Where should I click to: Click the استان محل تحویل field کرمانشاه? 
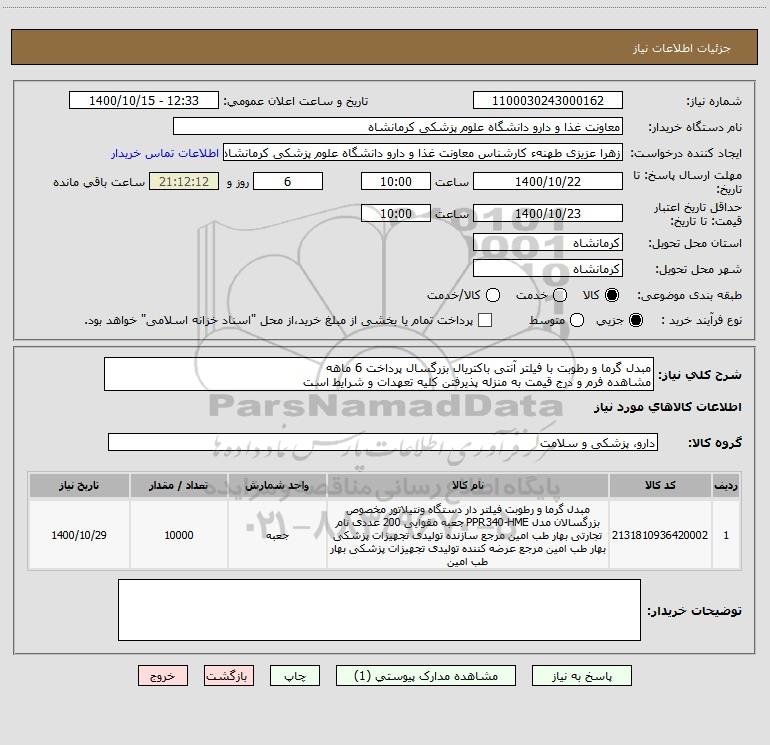548,243
